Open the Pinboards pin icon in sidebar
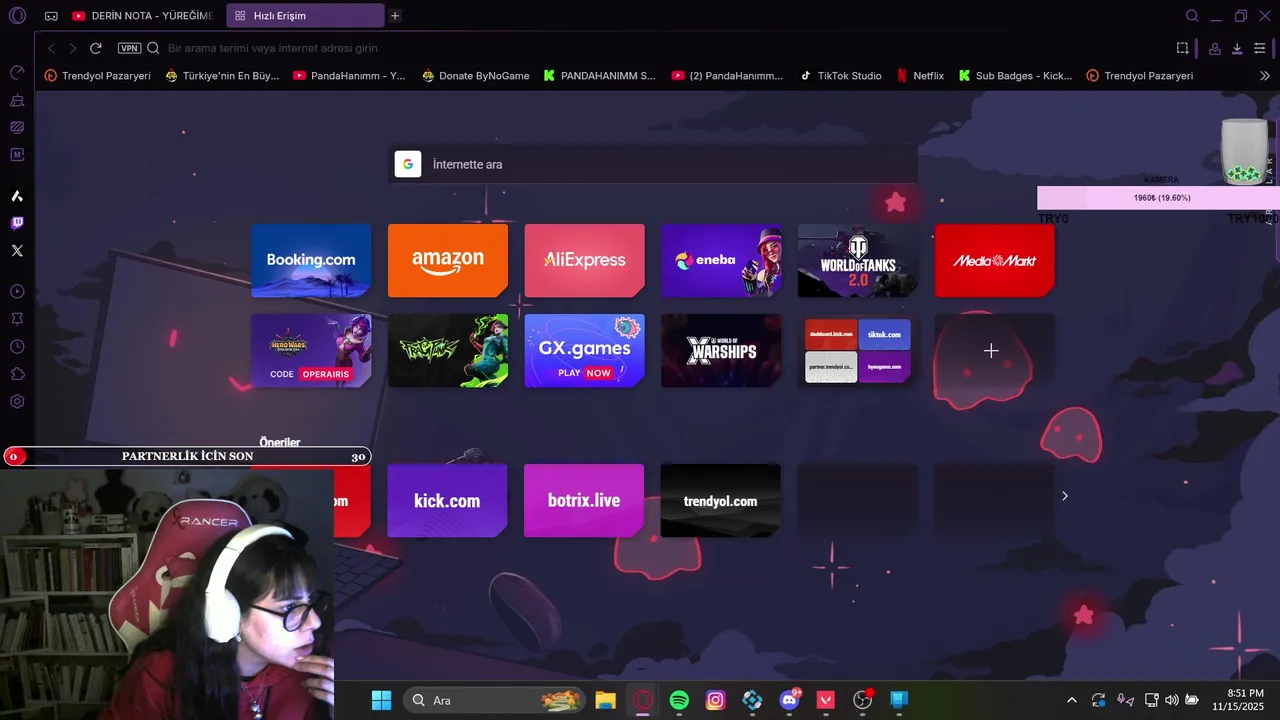Image resolution: width=1280 pixels, height=720 pixels. pyautogui.click(x=17, y=319)
